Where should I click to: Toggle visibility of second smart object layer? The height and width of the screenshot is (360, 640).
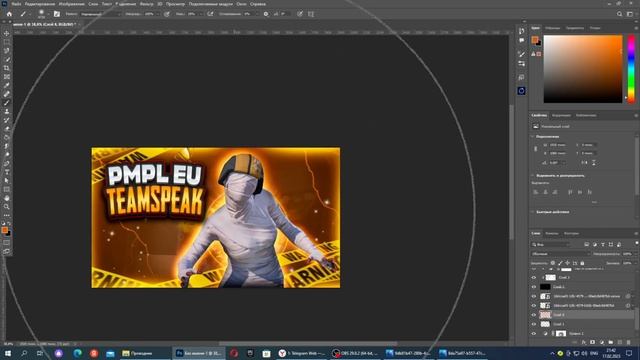[534, 305]
